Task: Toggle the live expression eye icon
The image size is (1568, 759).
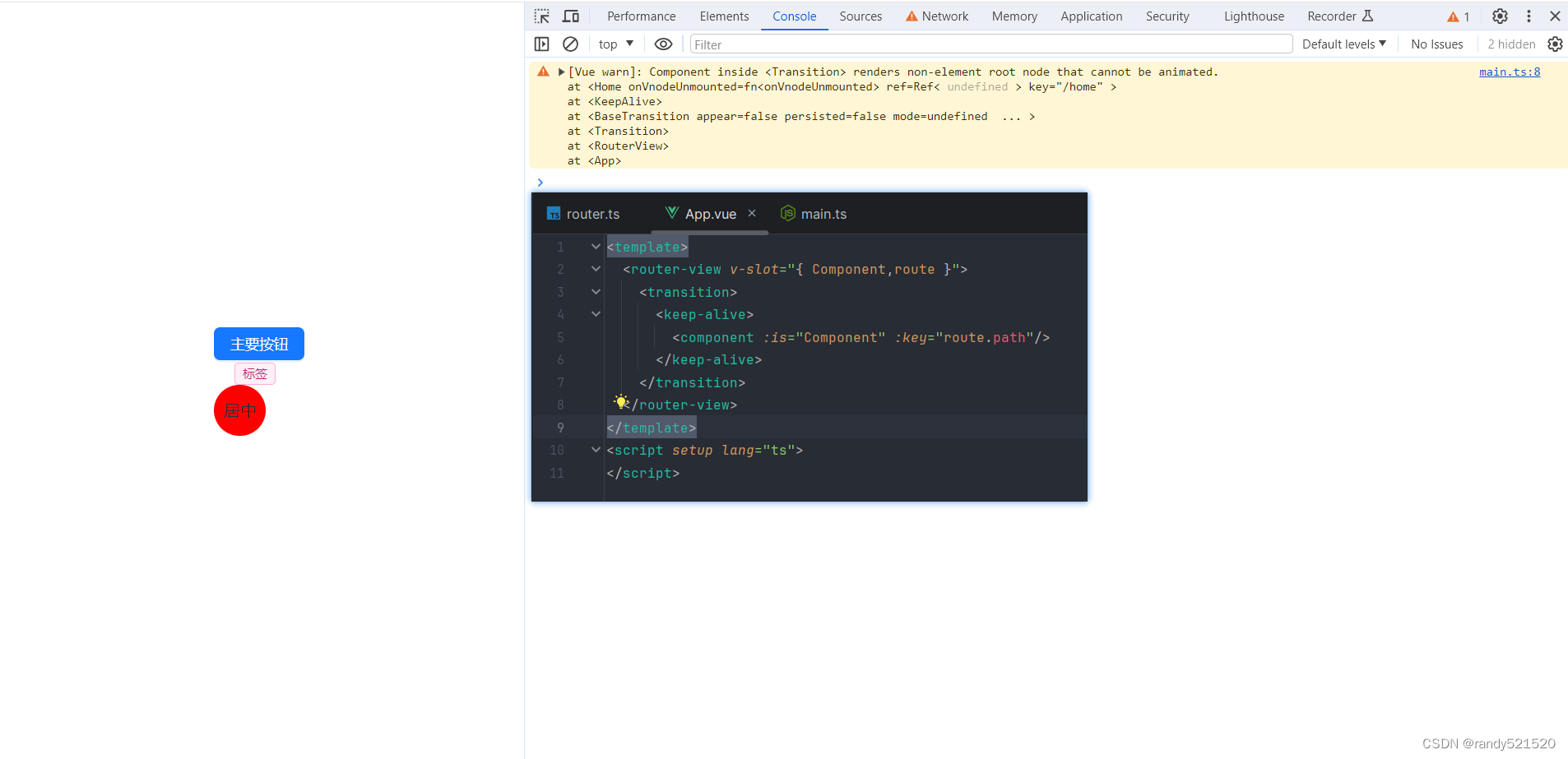Action: pos(663,44)
